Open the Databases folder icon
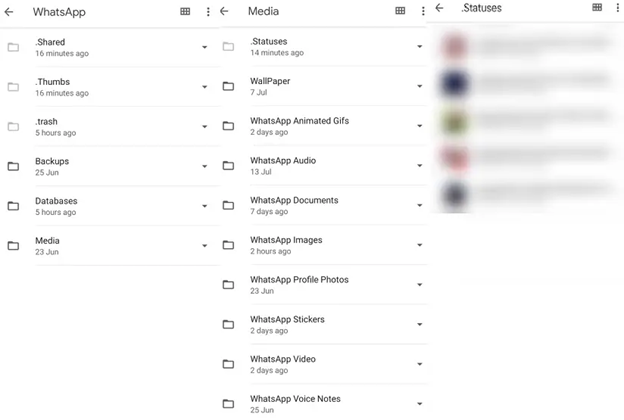This screenshot has height=420, width=624. pos(13,206)
